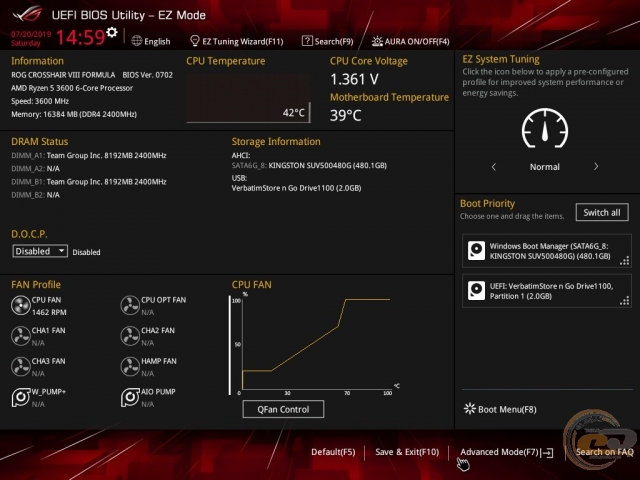Open Boot Menu(F8)

(500, 409)
